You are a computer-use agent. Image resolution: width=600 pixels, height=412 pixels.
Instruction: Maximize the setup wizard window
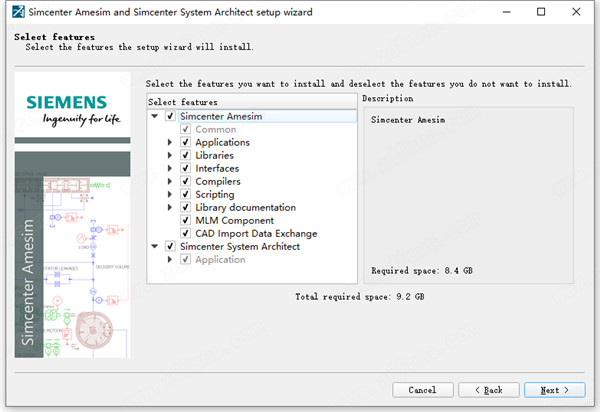pyautogui.click(x=541, y=12)
